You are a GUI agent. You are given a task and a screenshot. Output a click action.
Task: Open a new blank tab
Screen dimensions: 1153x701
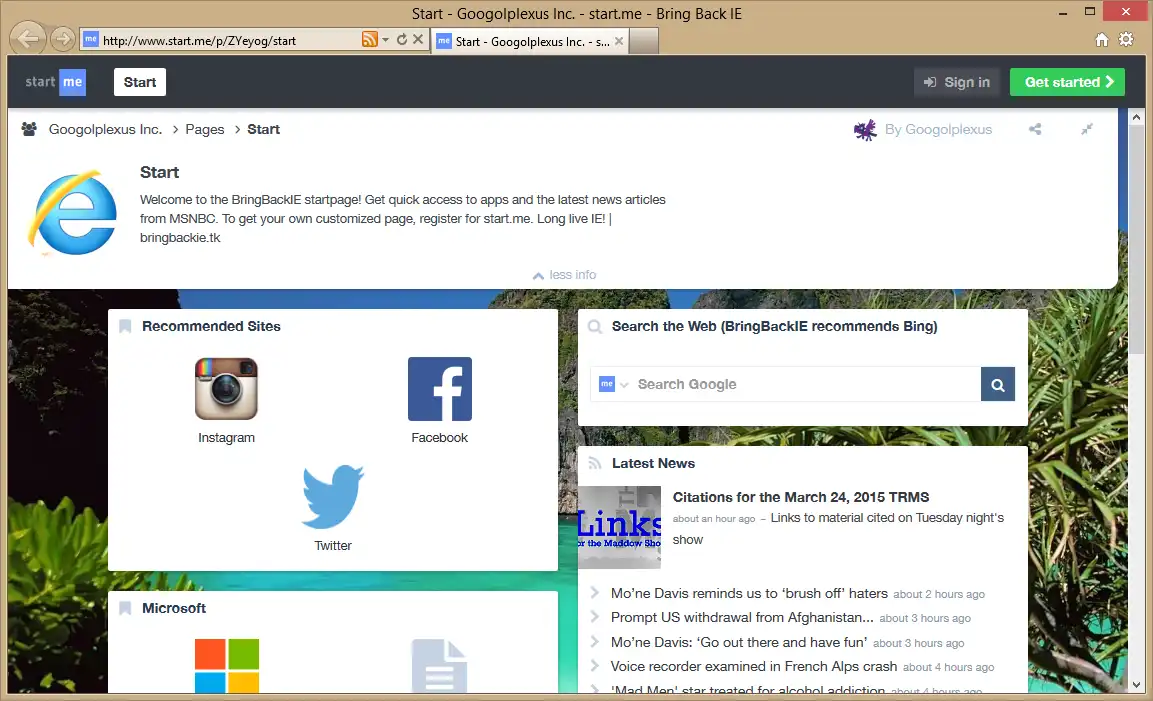(x=643, y=41)
